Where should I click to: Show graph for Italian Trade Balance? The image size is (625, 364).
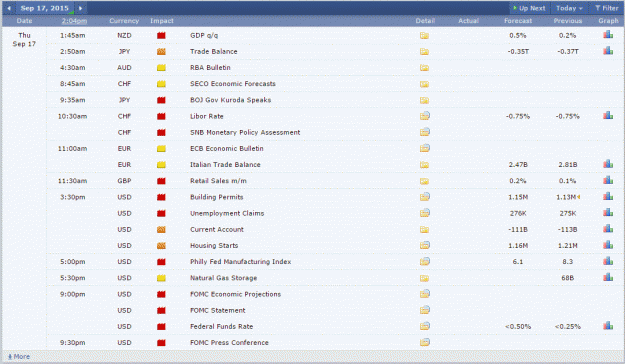tap(608, 164)
